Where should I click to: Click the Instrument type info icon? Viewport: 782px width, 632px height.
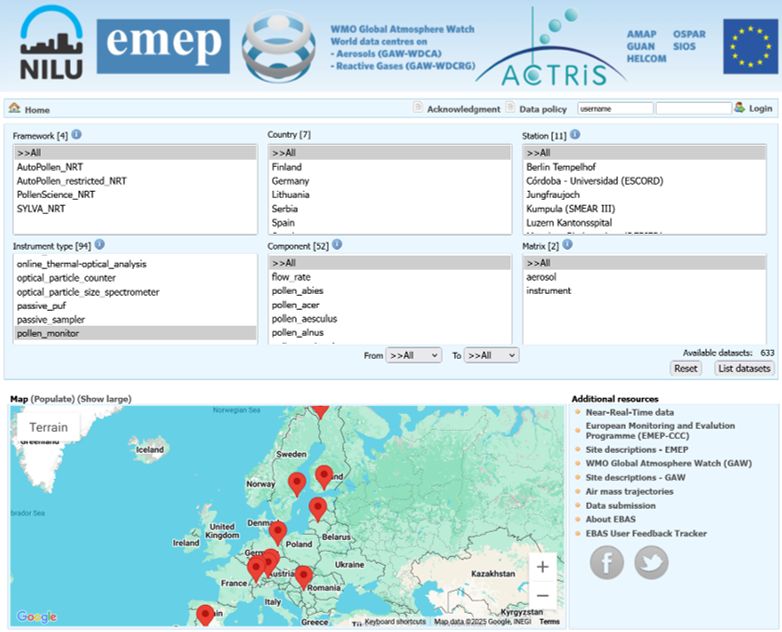click(x=100, y=244)
